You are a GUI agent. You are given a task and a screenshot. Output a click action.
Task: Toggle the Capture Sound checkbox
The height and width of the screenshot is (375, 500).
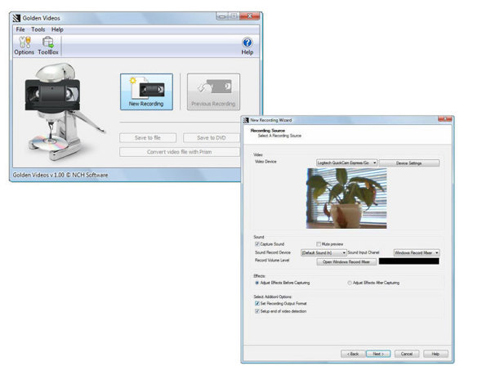[257, 244]
